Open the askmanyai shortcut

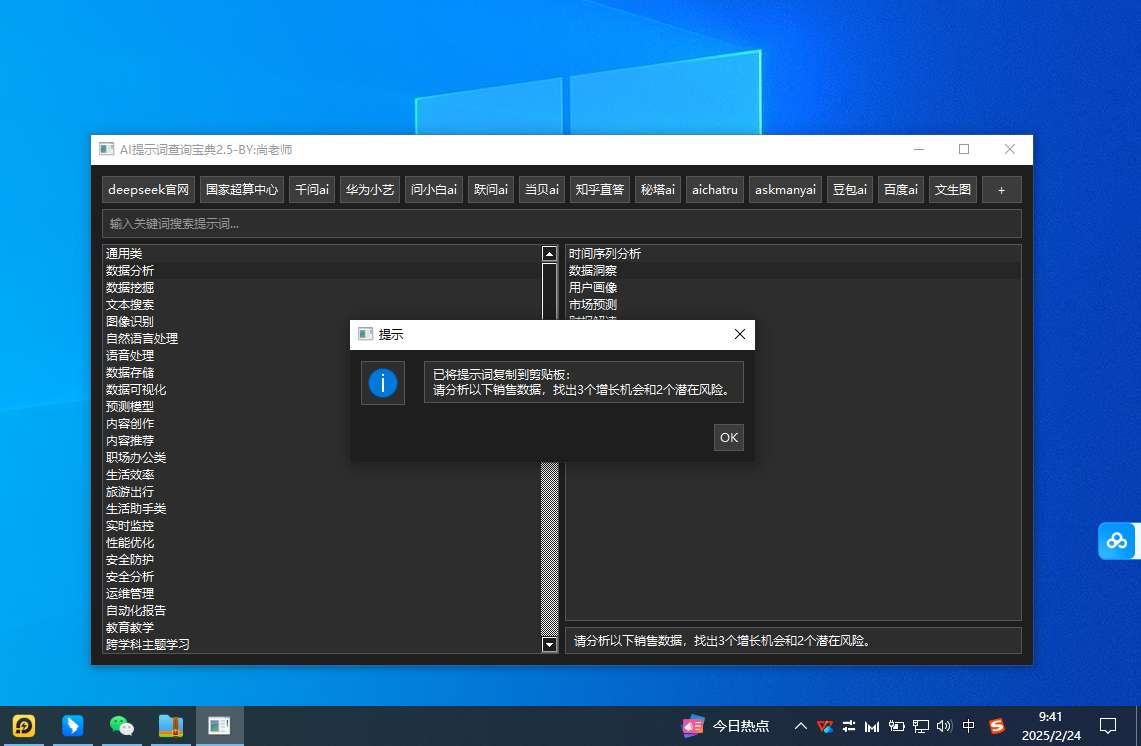pos(785,190)
